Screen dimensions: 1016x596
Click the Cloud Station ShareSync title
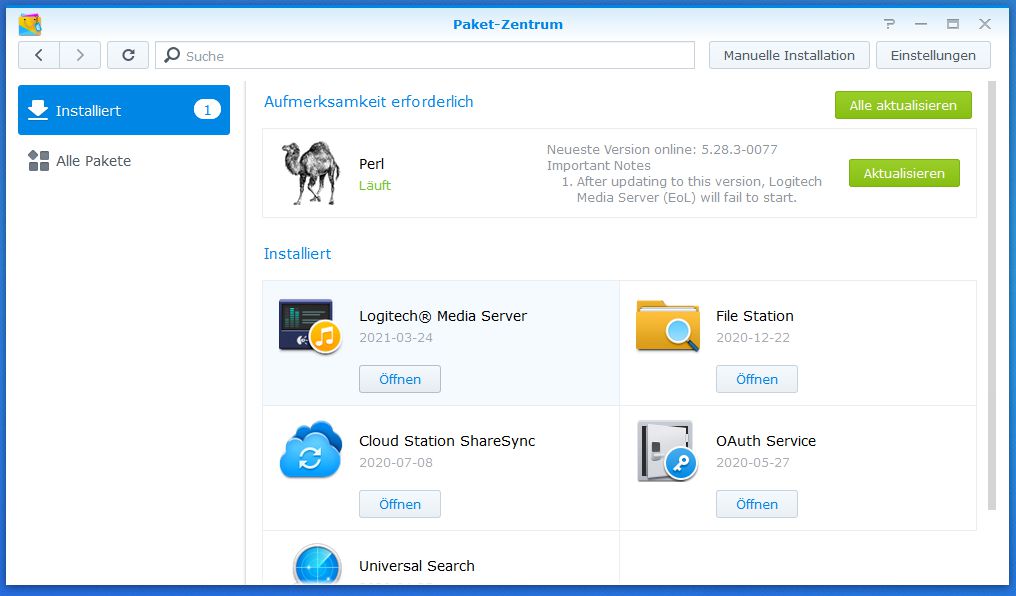(447, 441)
